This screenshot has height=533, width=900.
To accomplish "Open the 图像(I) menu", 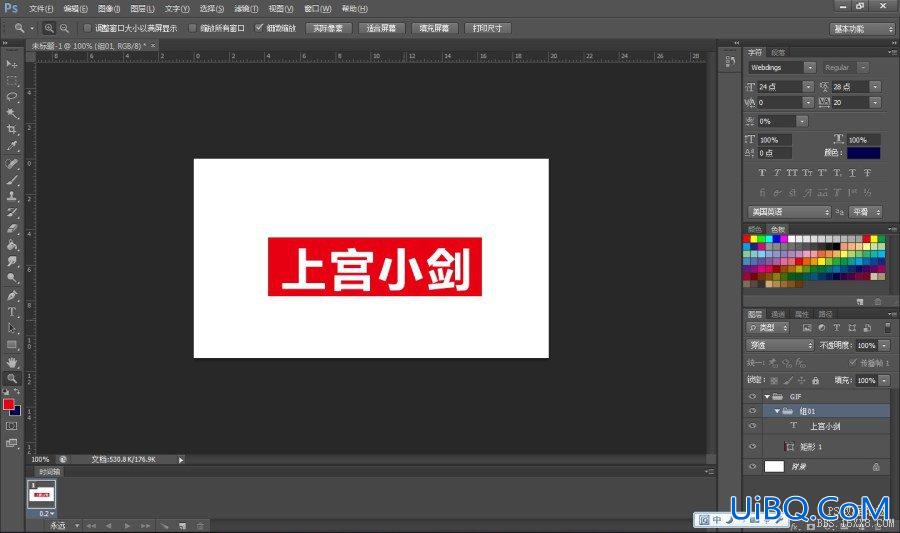I will (x=108, y=9).
